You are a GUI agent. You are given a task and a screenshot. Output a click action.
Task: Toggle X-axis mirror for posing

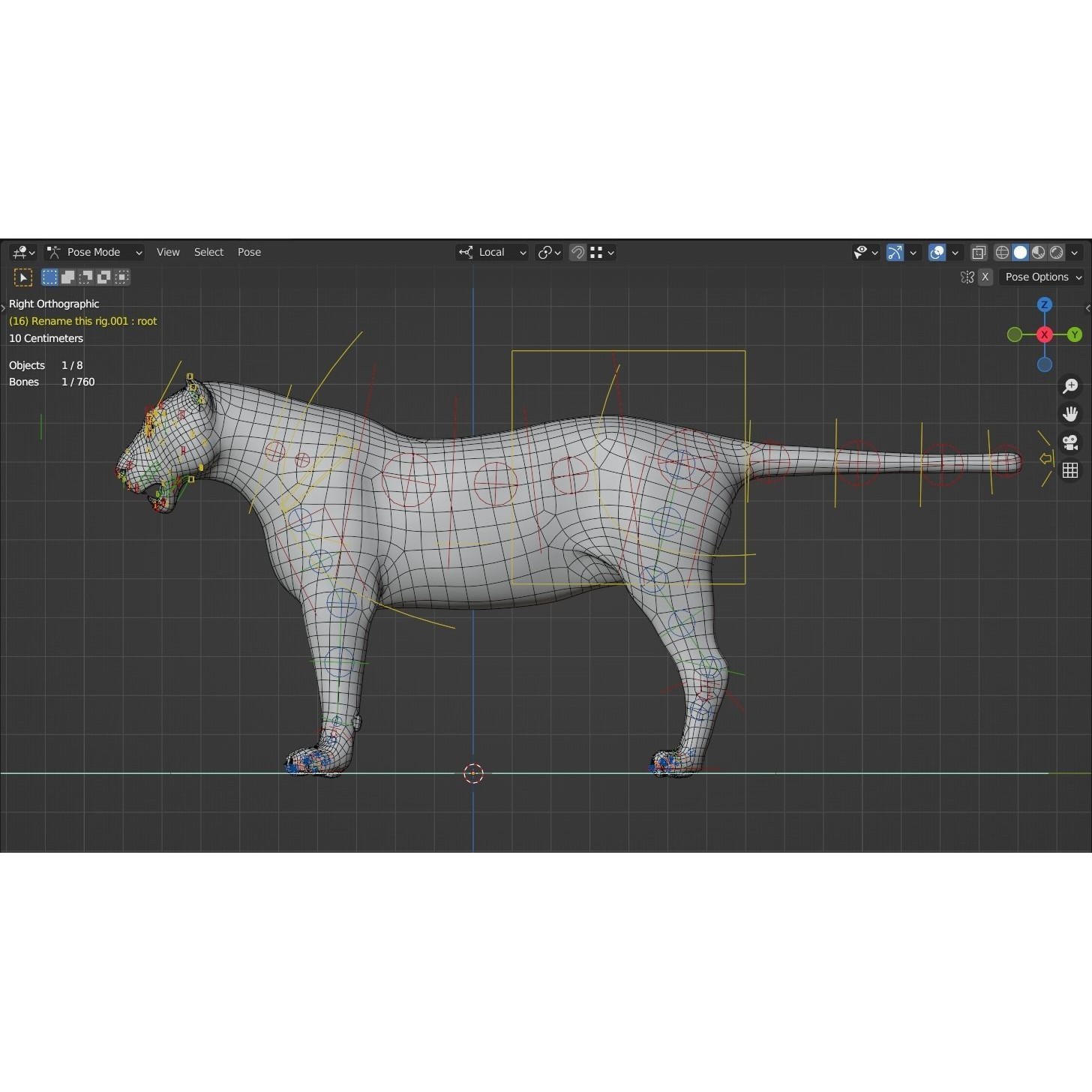pyautogui.click(x=985, y=277)
